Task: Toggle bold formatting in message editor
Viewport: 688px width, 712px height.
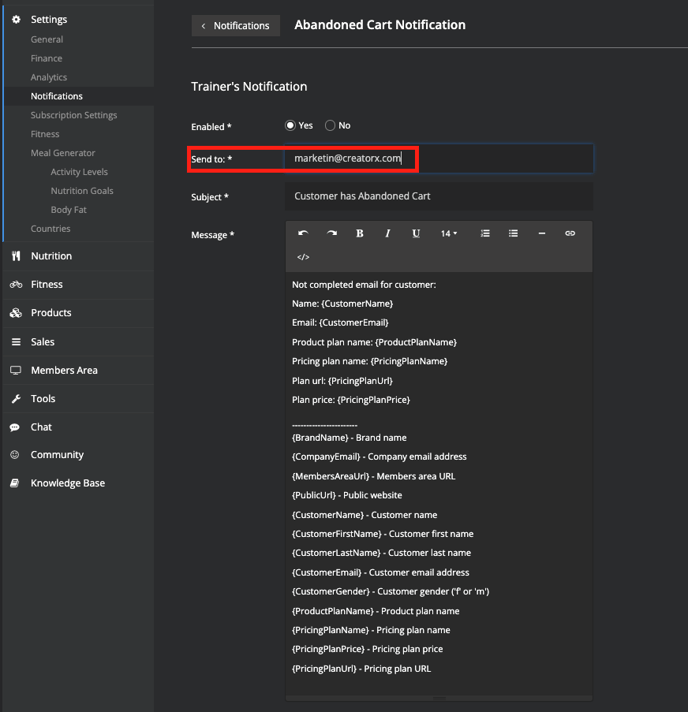Action: click(360, 233)
